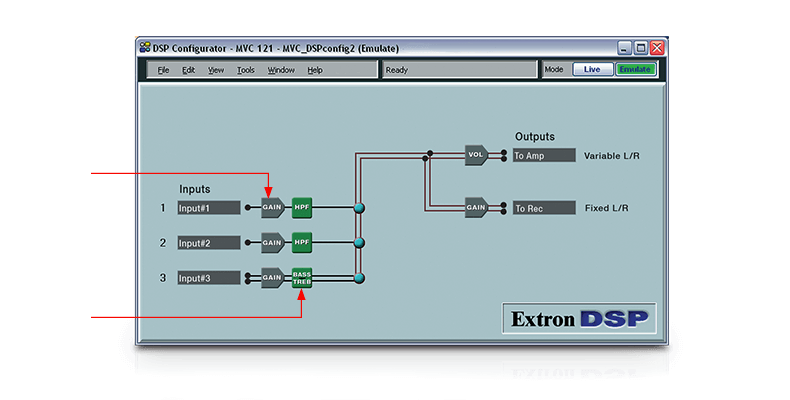Open the BASS TREB block on Input#3
The height and width of the screenshot is (400, 790).
pyautogui.click(x=302, y=278)
